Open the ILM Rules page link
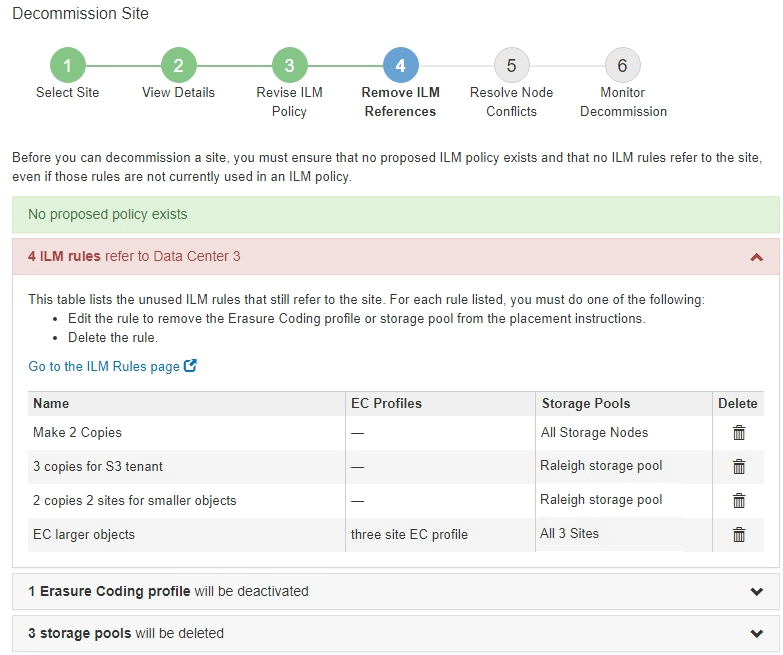 (104, 366)
